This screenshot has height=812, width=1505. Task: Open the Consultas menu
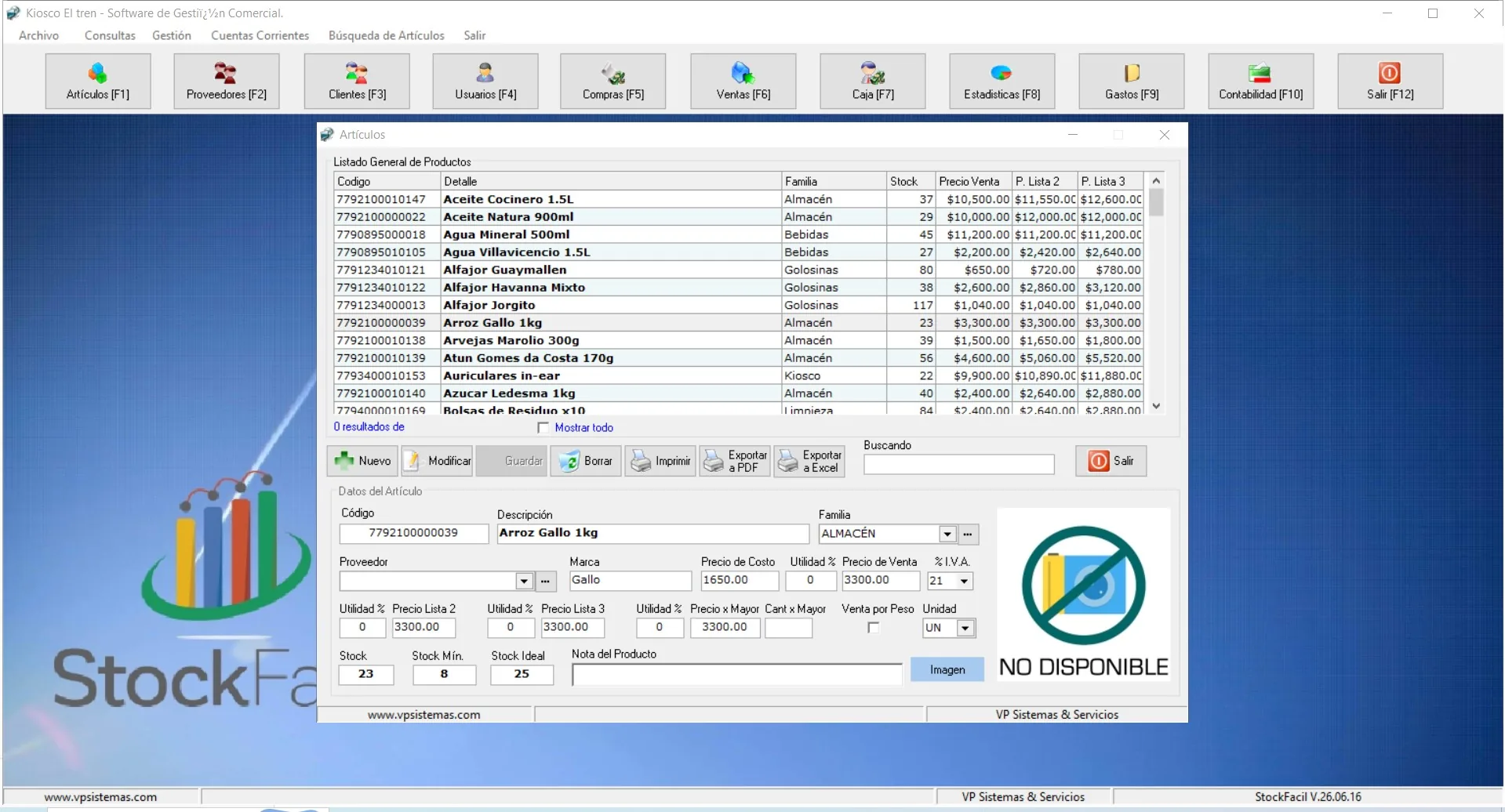[110, 35]
